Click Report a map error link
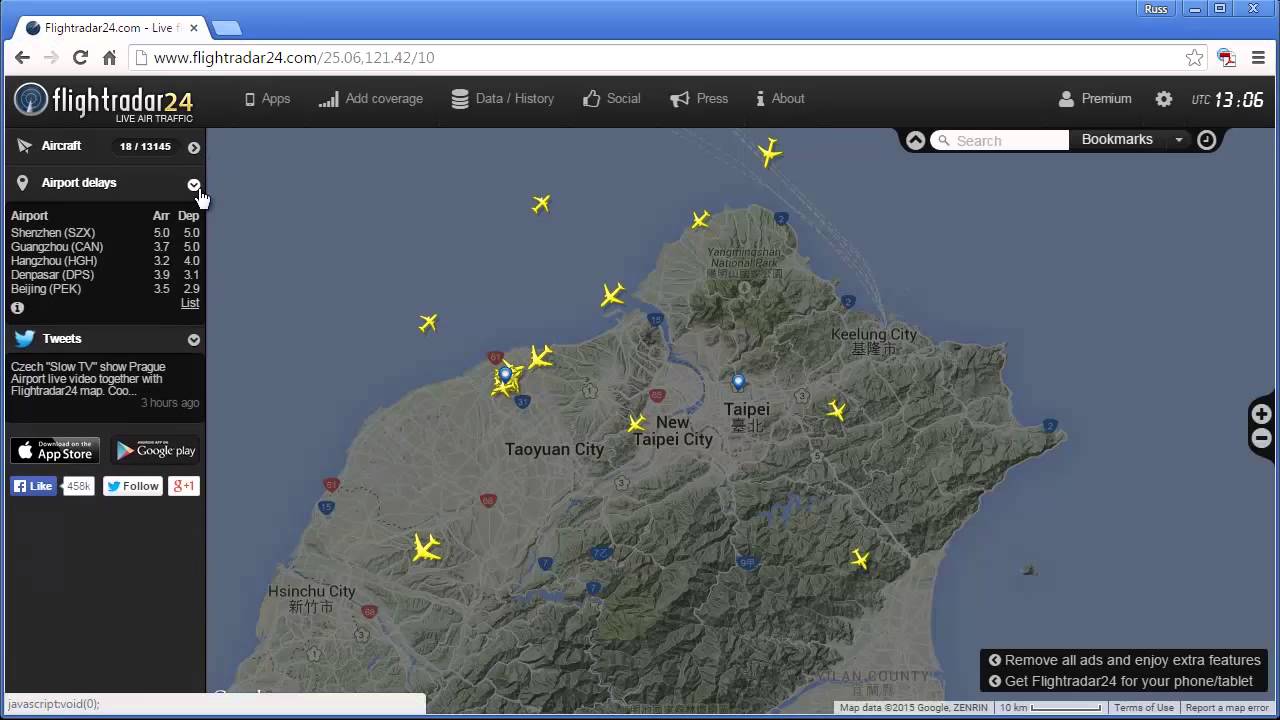 (x=1227, y=708)
